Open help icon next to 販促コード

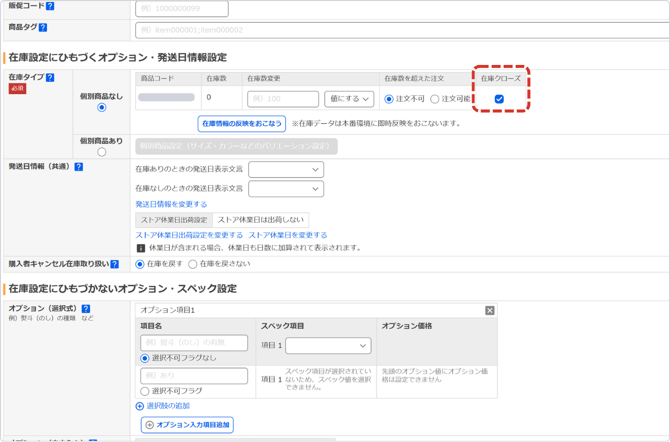[50, 6]
